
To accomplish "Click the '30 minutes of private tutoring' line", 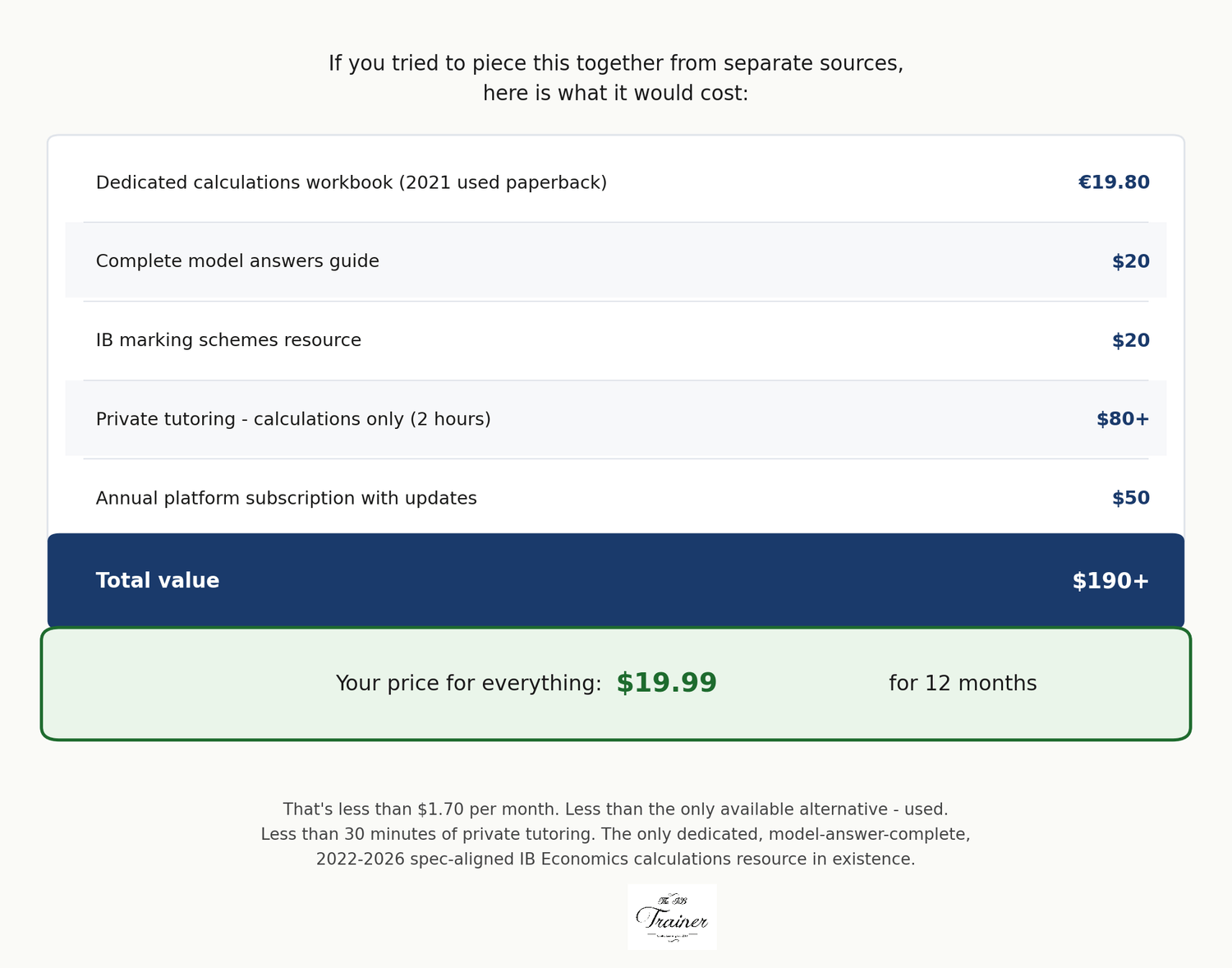I will (615, 834).
